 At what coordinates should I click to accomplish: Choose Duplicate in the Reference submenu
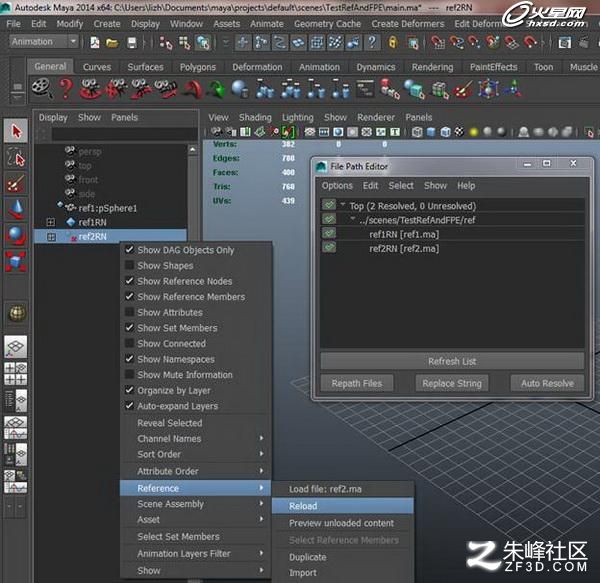(x=343, y=557)
